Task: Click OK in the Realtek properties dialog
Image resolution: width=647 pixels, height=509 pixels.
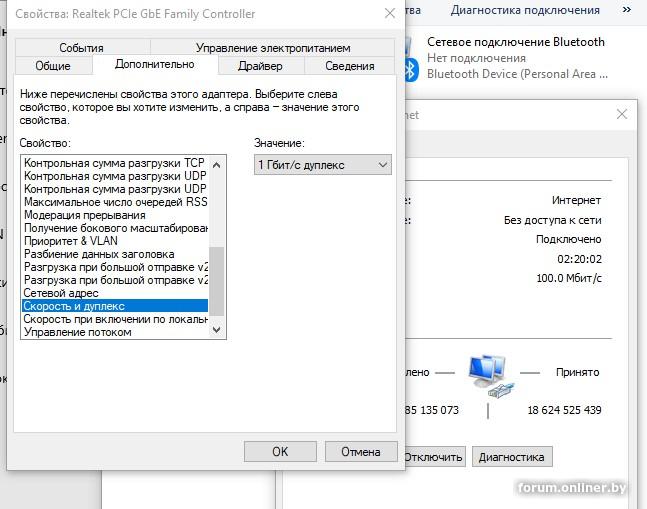Action: pyautogui.click(x=280, y=452)
